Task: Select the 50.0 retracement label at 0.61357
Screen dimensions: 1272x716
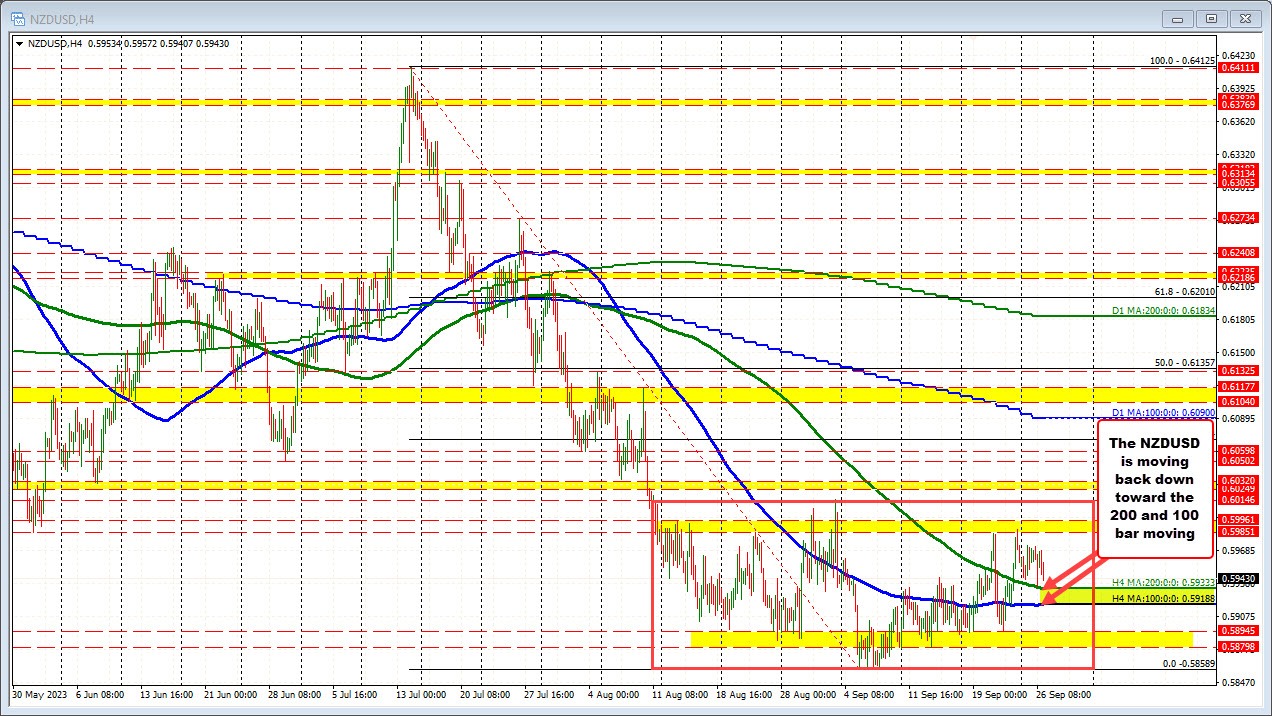Action: [x=1183, y=364]
